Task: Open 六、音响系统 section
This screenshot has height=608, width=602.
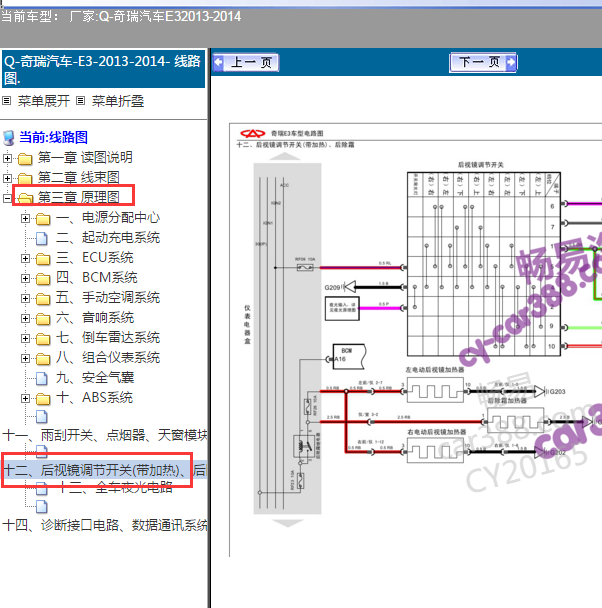Action: 95,318
